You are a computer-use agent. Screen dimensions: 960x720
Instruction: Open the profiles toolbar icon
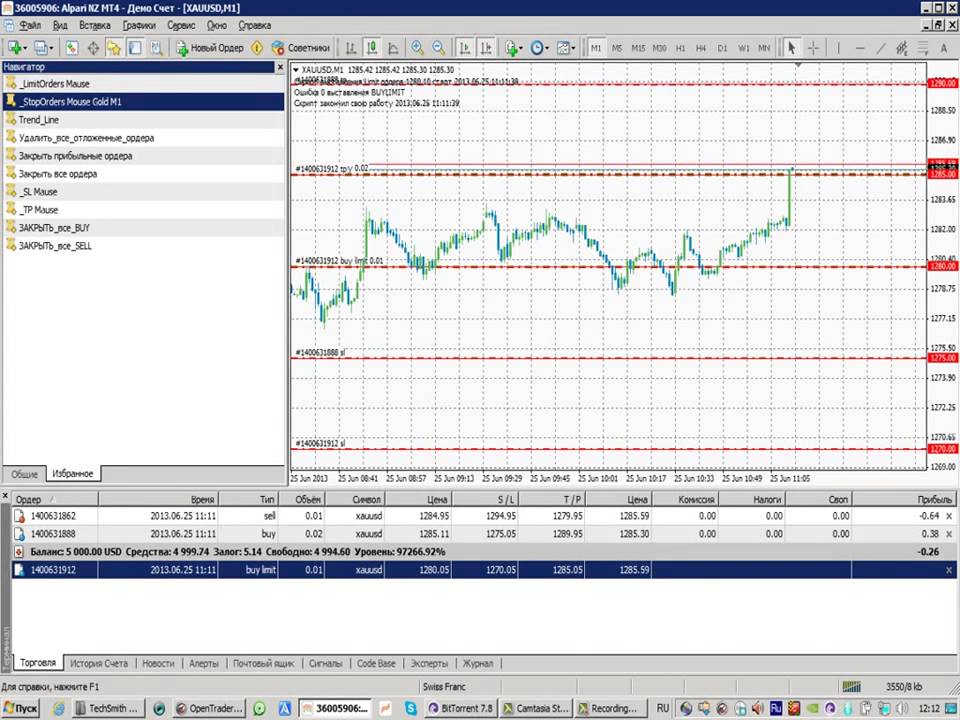coord(40,48)
